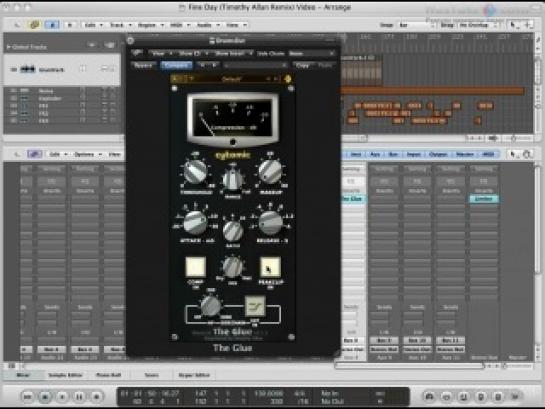545x409 pixels.
Task: Click the Ratio knob in The Glue
Action: point(233,231)
